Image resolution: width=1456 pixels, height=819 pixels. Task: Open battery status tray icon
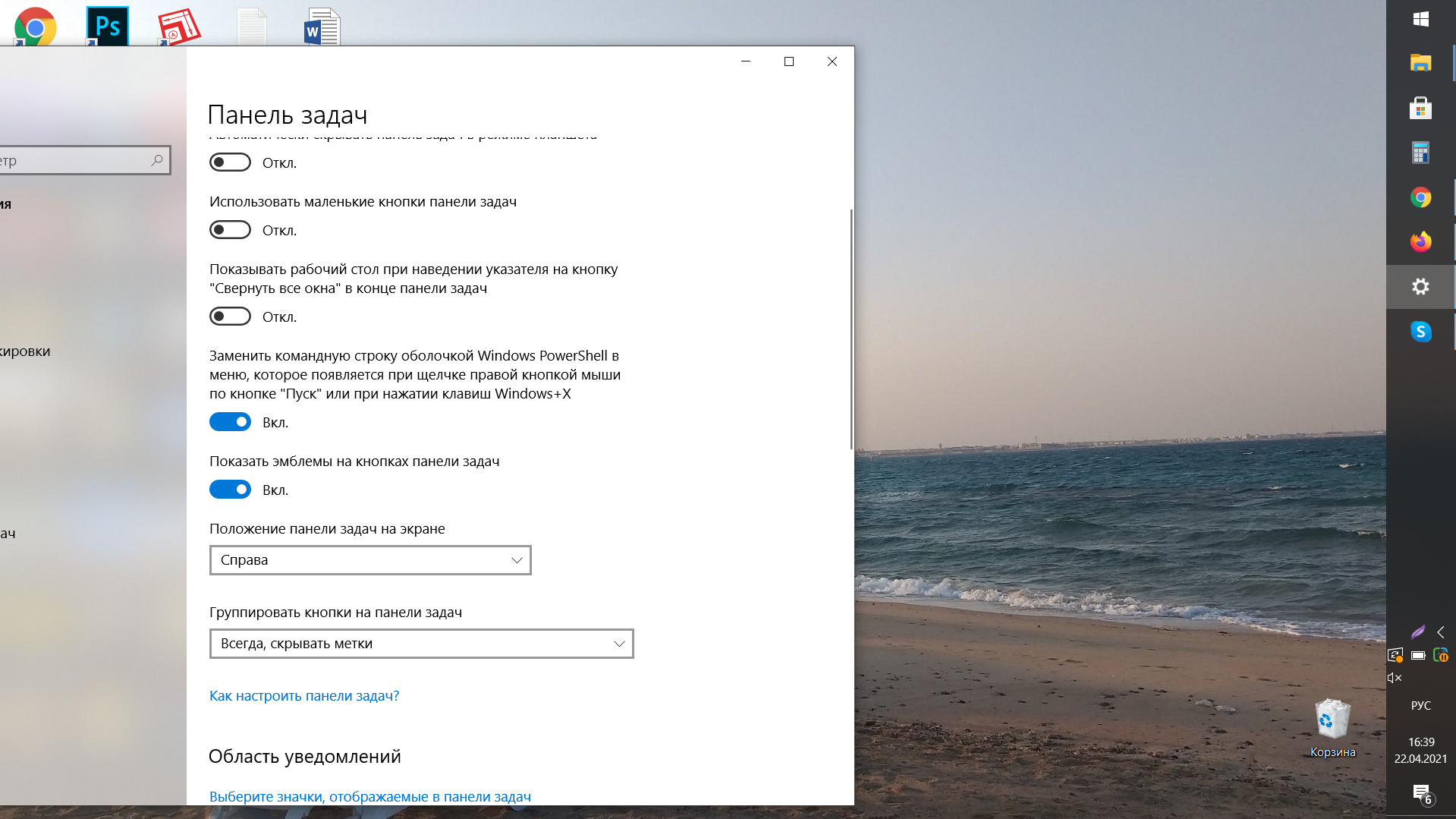[1418, 655]
